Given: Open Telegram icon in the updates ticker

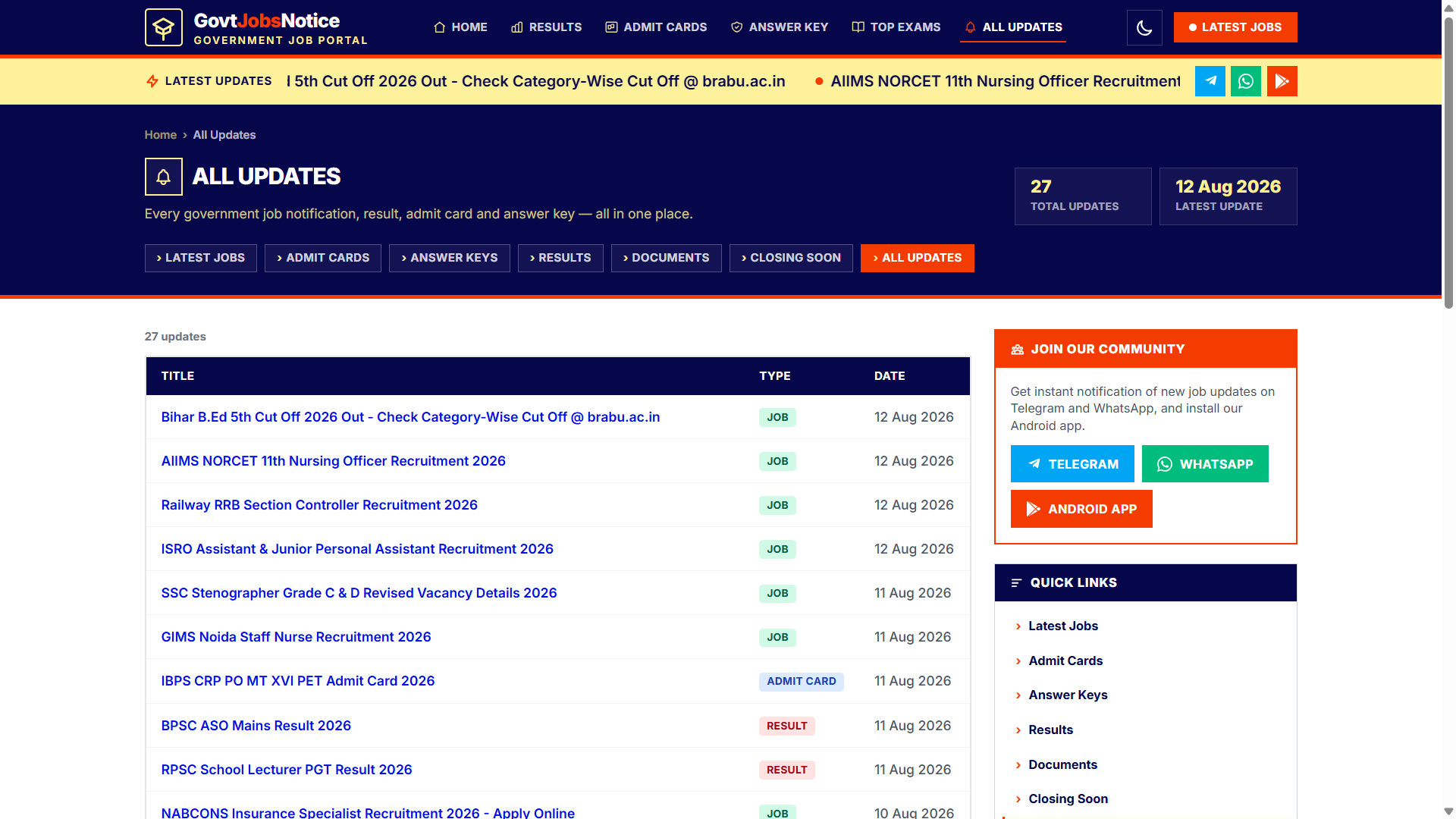Looking at the screenshot, I should pos(1210,81).
